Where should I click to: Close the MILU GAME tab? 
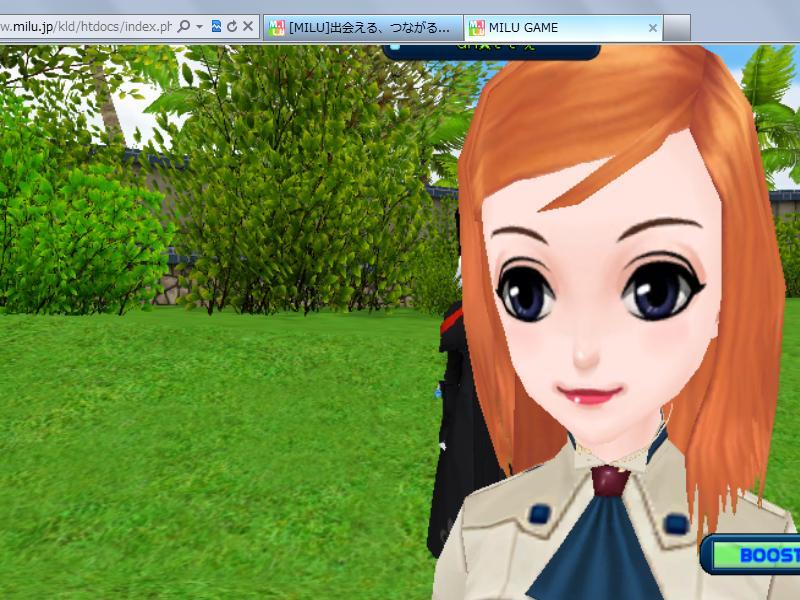pyautogui.click(x=653, y=28)
